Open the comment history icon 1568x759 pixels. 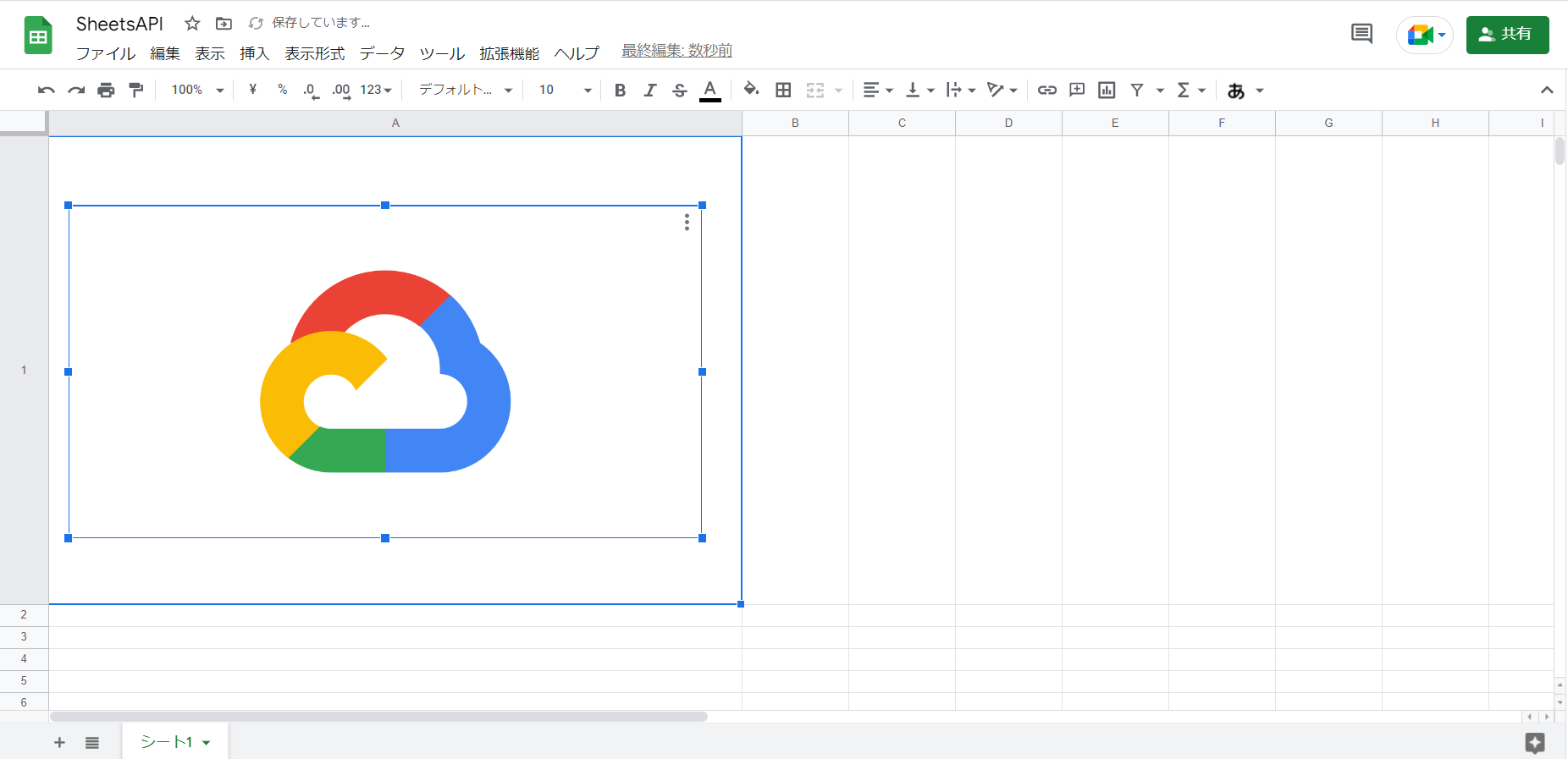click(1361, 35)
